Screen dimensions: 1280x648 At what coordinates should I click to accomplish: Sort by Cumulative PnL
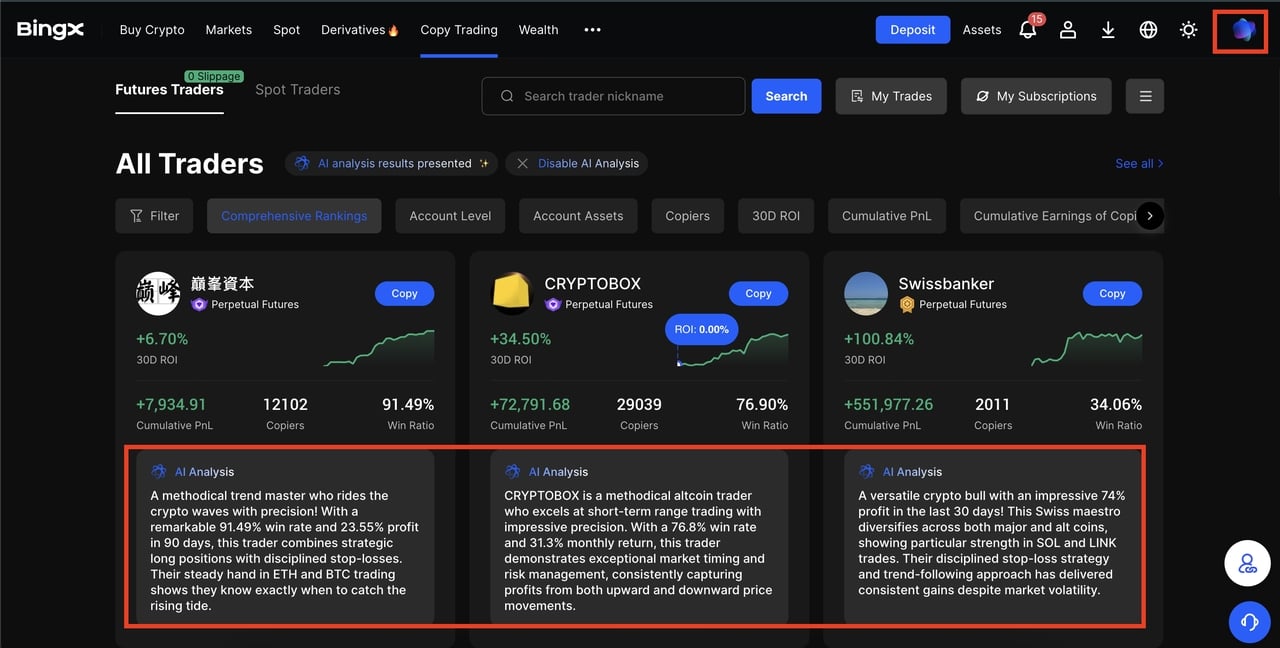click(x=887, y=216)
